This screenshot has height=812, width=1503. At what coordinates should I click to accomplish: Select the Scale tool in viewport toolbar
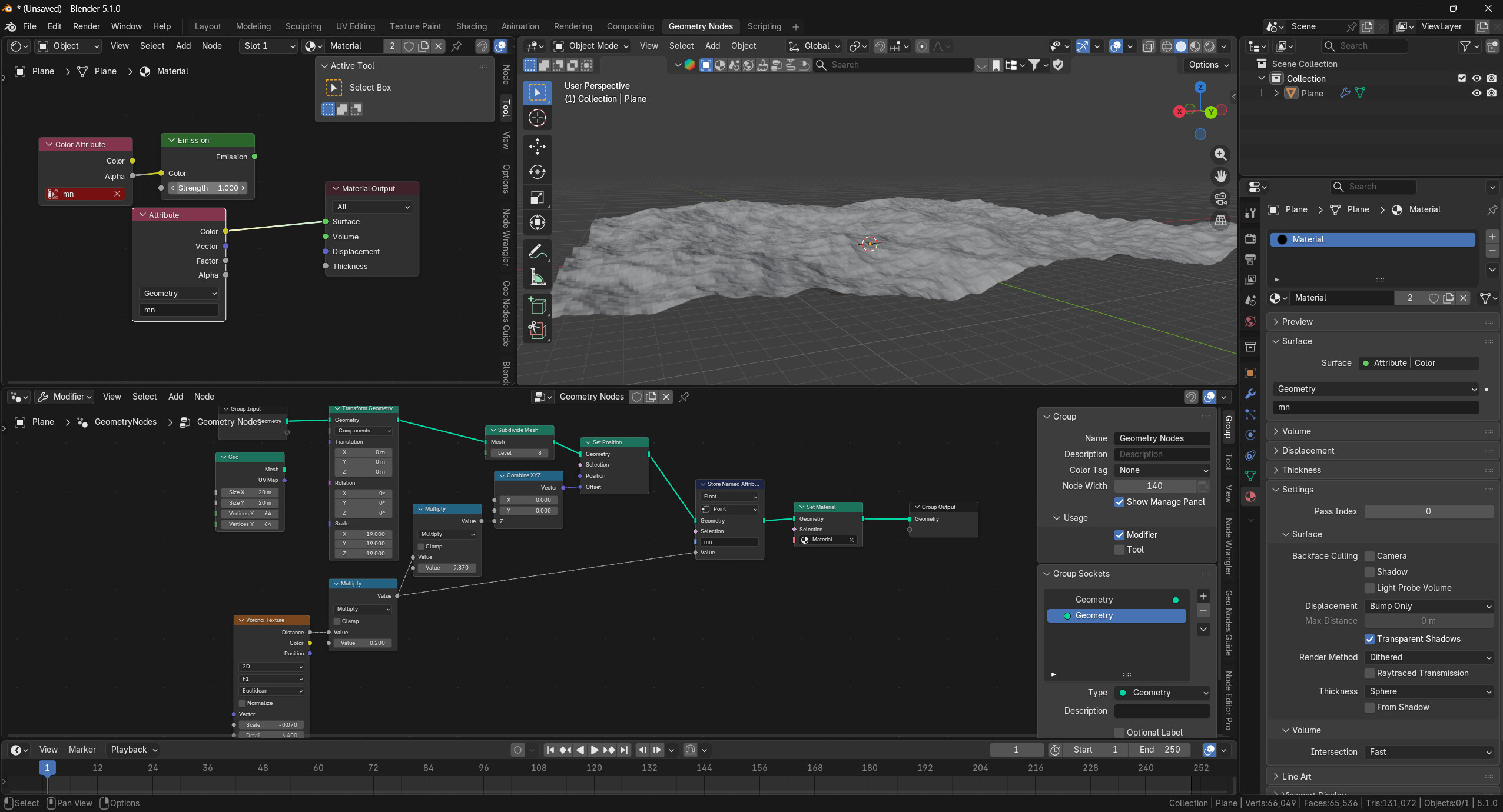pos(537,197)
